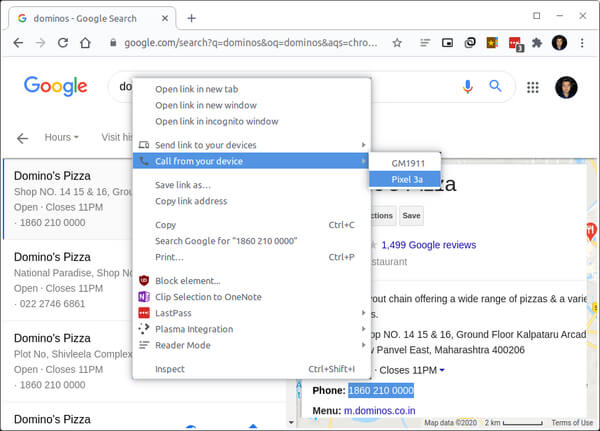Select Domino's Pizza Shivleela Complex listing
The image size is (600, 431).
(x=68, y=361)
